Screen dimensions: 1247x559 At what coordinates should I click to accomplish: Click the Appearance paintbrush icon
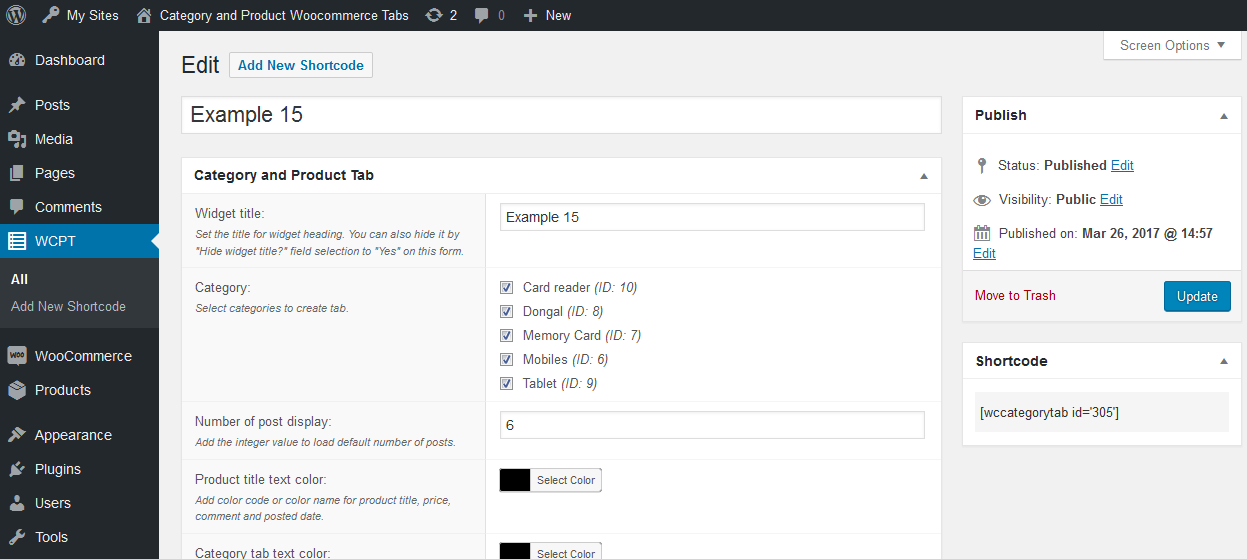(17, 435)
